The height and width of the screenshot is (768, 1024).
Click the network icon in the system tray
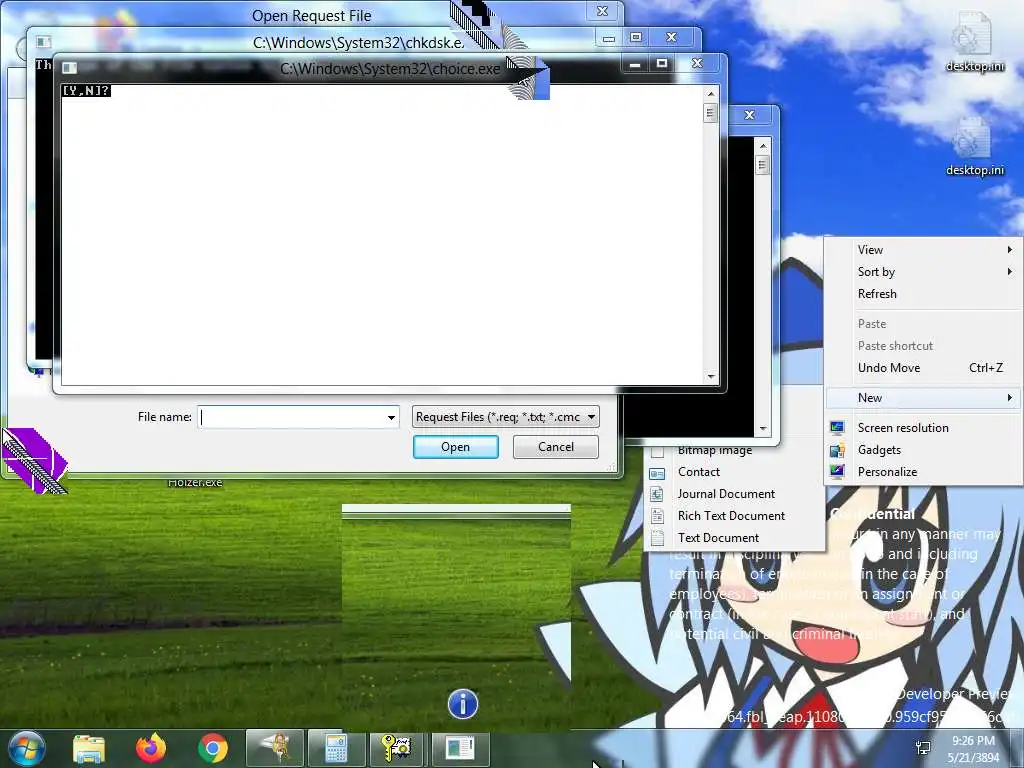923,748
